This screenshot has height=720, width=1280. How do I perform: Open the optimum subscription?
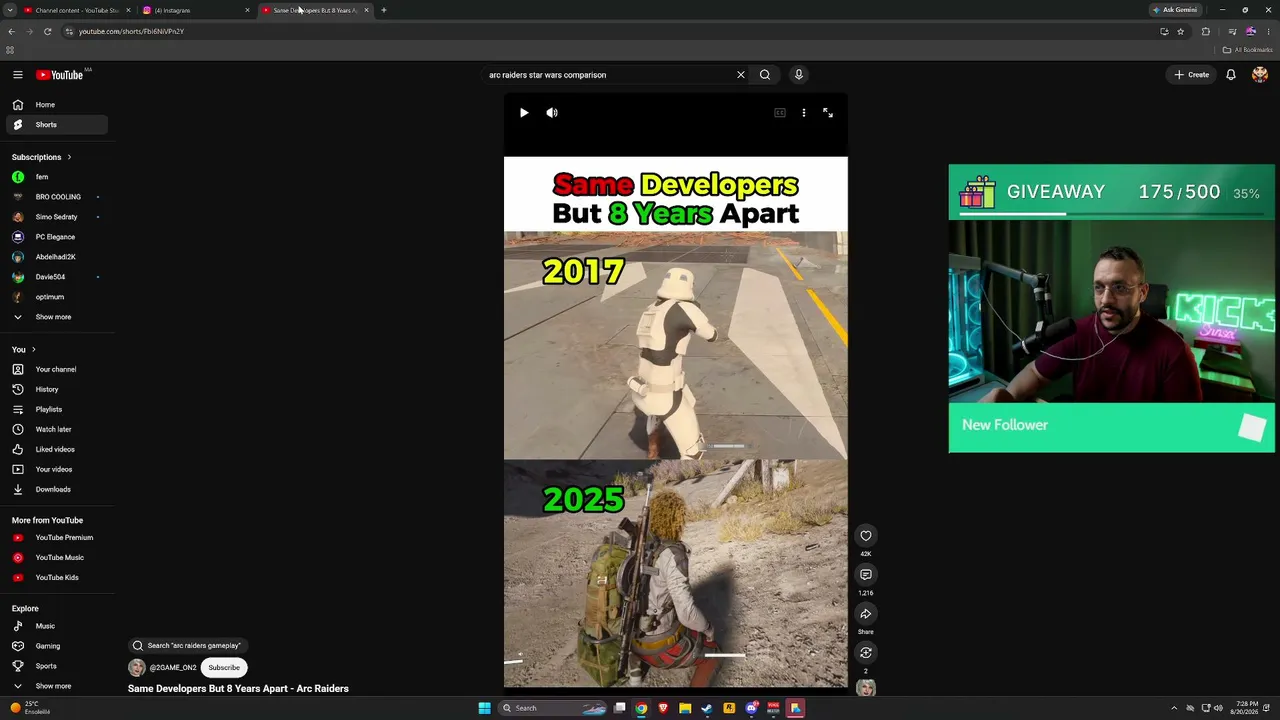(x=57, y=297)
